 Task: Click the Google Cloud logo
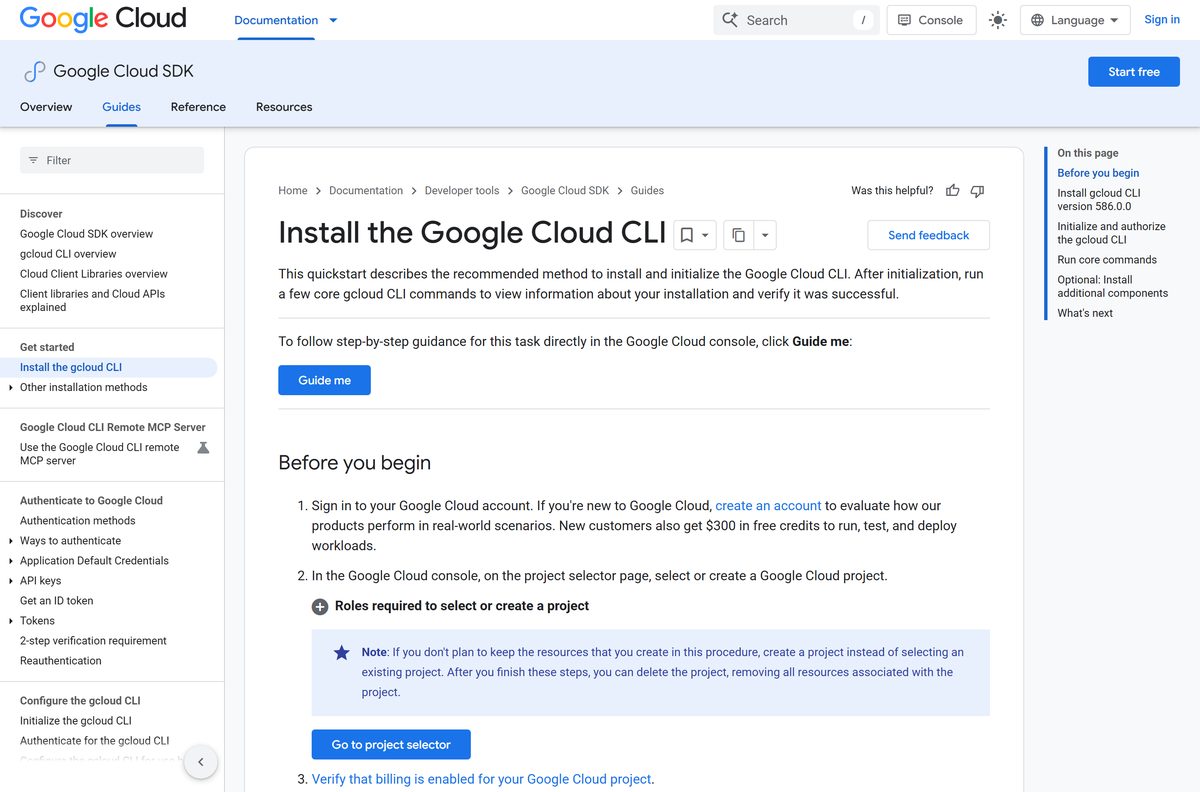(103, 19)
